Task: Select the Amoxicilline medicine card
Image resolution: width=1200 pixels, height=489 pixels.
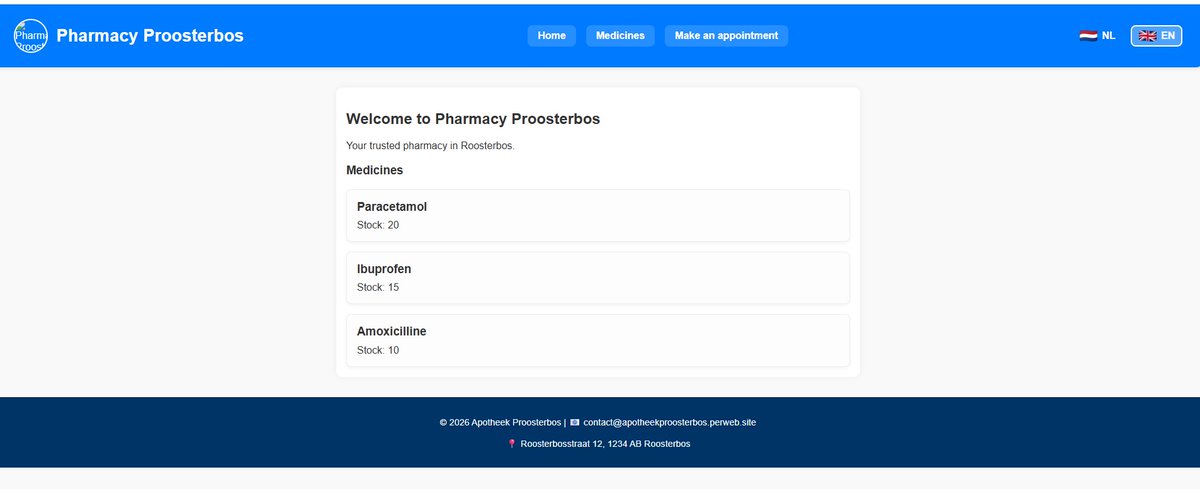Action: [598, 340]
